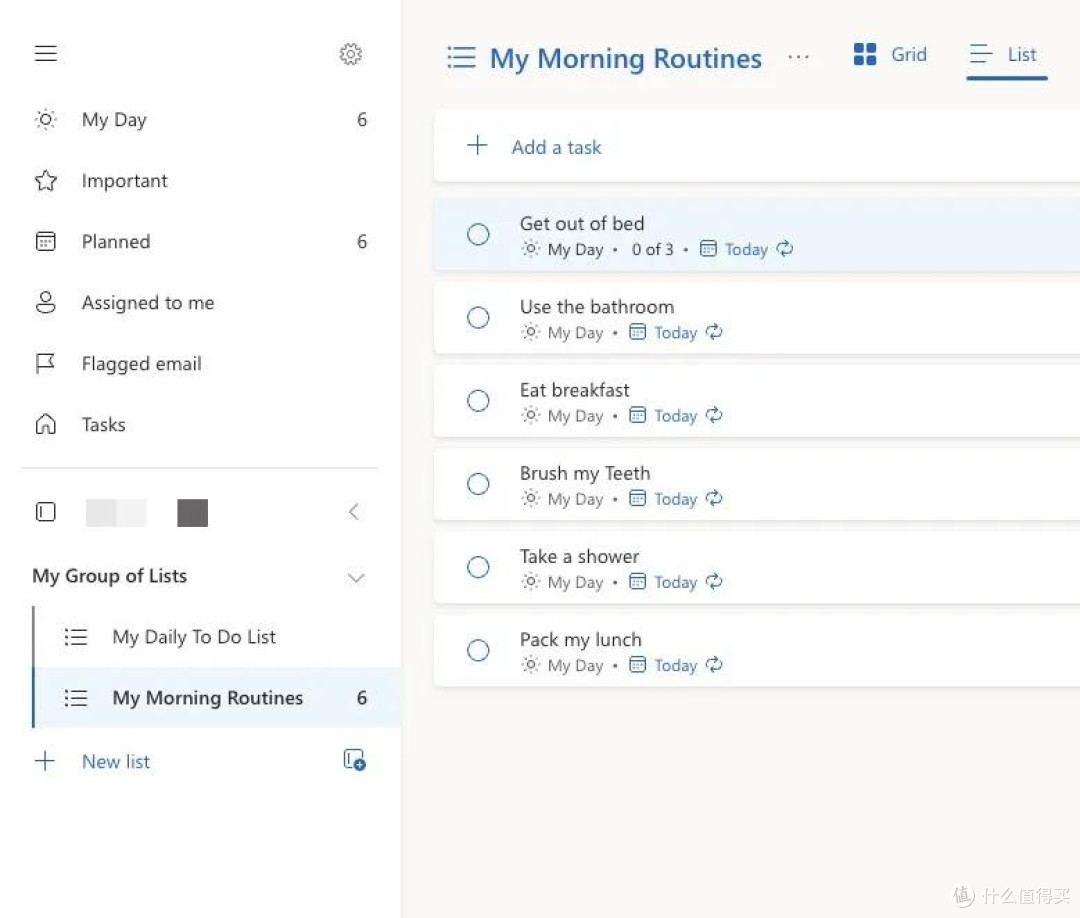The width and height of the screenshot is (1080, 918).
Task: Open the Tasks list
Action: click(x=200, y=424)
